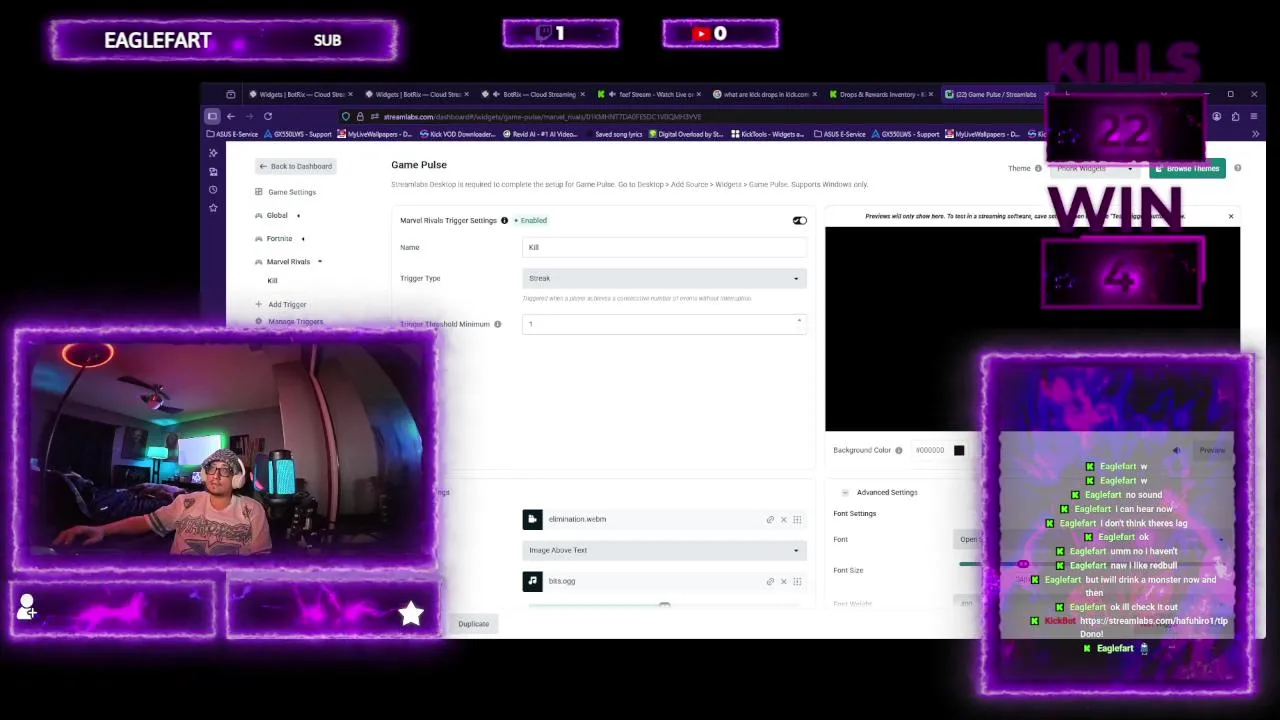Click the Global gamepad icon

click(x=259, y=215)
